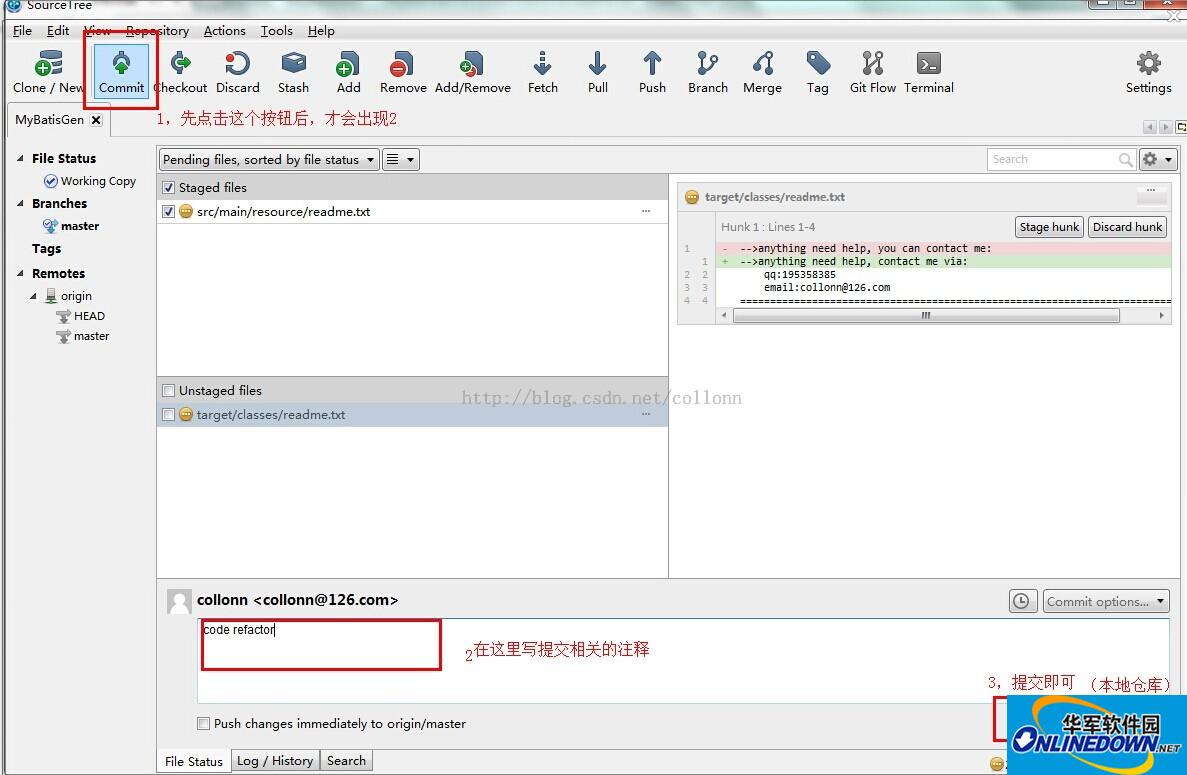This screenshot has width=1187, height=775.
Task: Toggle the Unstaged files checkbox
Action: coord(169,391)
